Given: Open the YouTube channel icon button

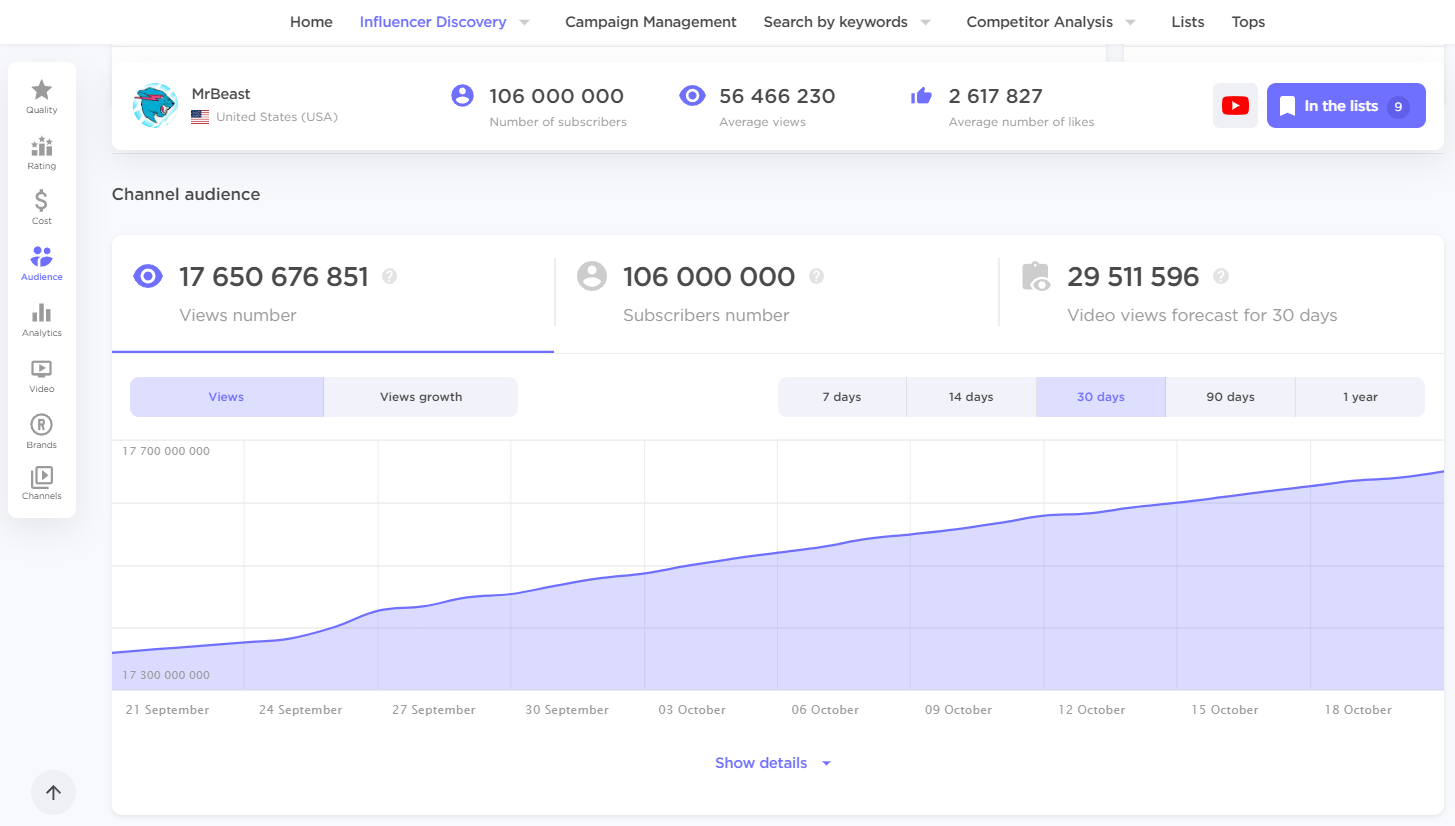Looking at the screenshot, I should point(1235,106).
